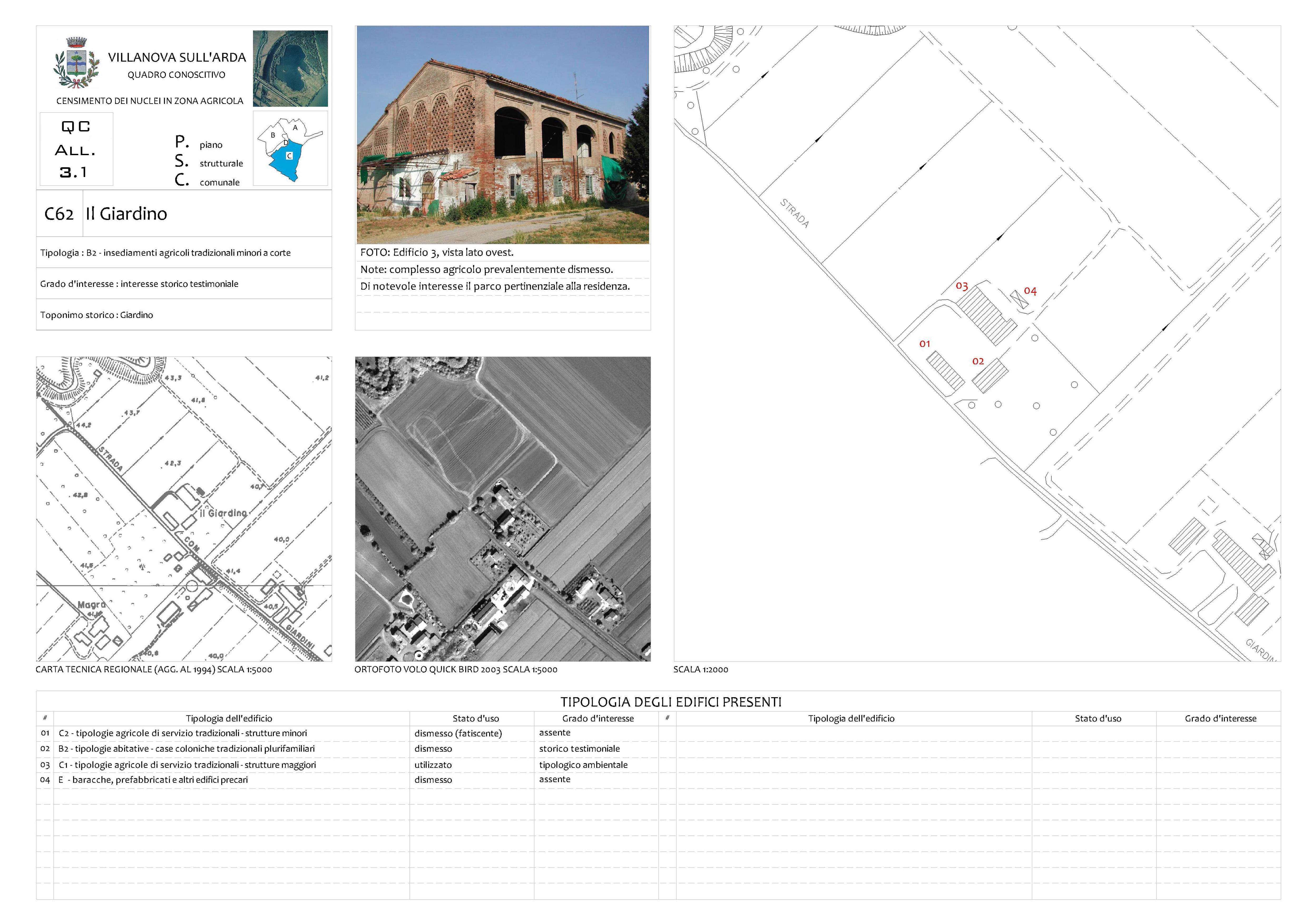This screenshot has width=1307, height=924.
Task: Click the 'FOTO: Edificio 3, vista lato ovest.' caption
Action: (437, 252)
